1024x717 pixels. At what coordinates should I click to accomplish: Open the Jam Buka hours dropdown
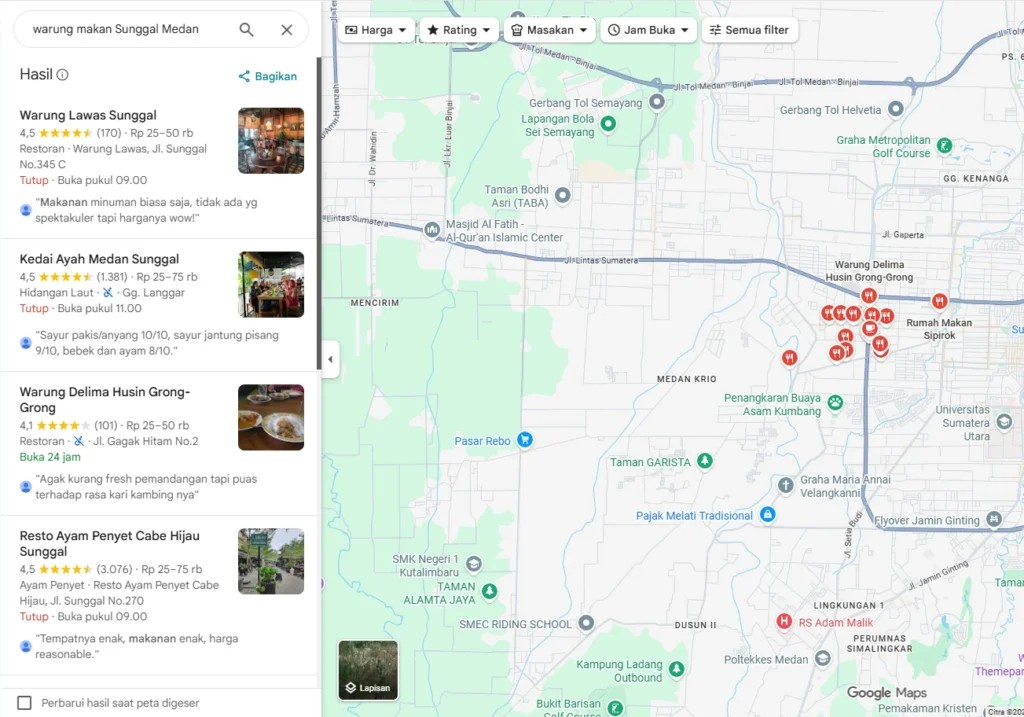coord(648,30)
